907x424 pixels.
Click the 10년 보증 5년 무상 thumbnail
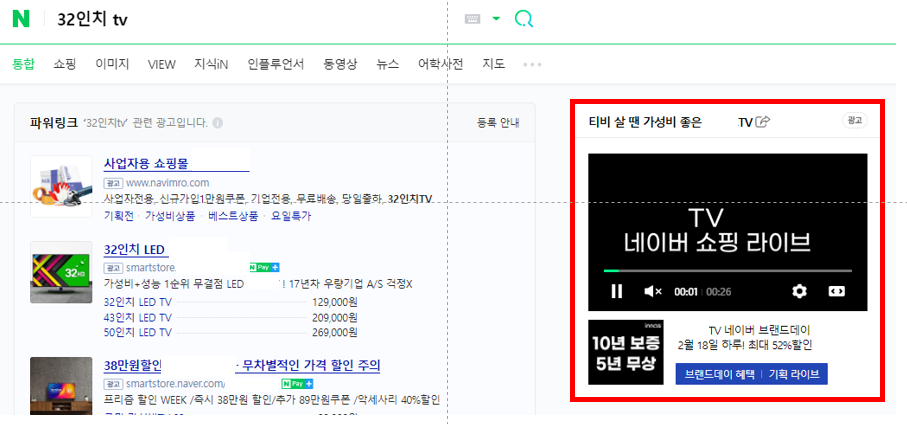tap(626, 352)
